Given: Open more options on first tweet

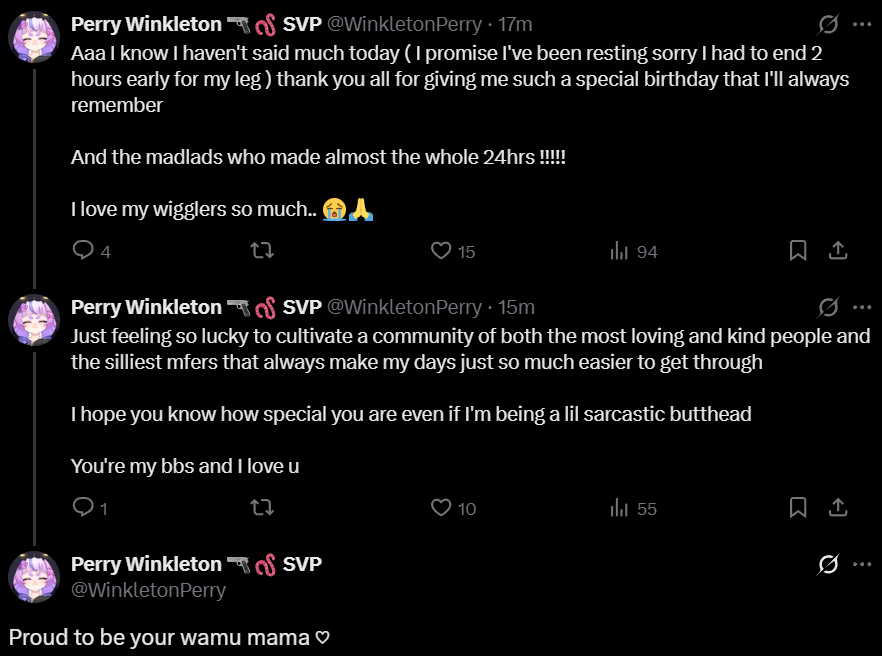Looking at the screenshot, I should (x=861, y=24).
